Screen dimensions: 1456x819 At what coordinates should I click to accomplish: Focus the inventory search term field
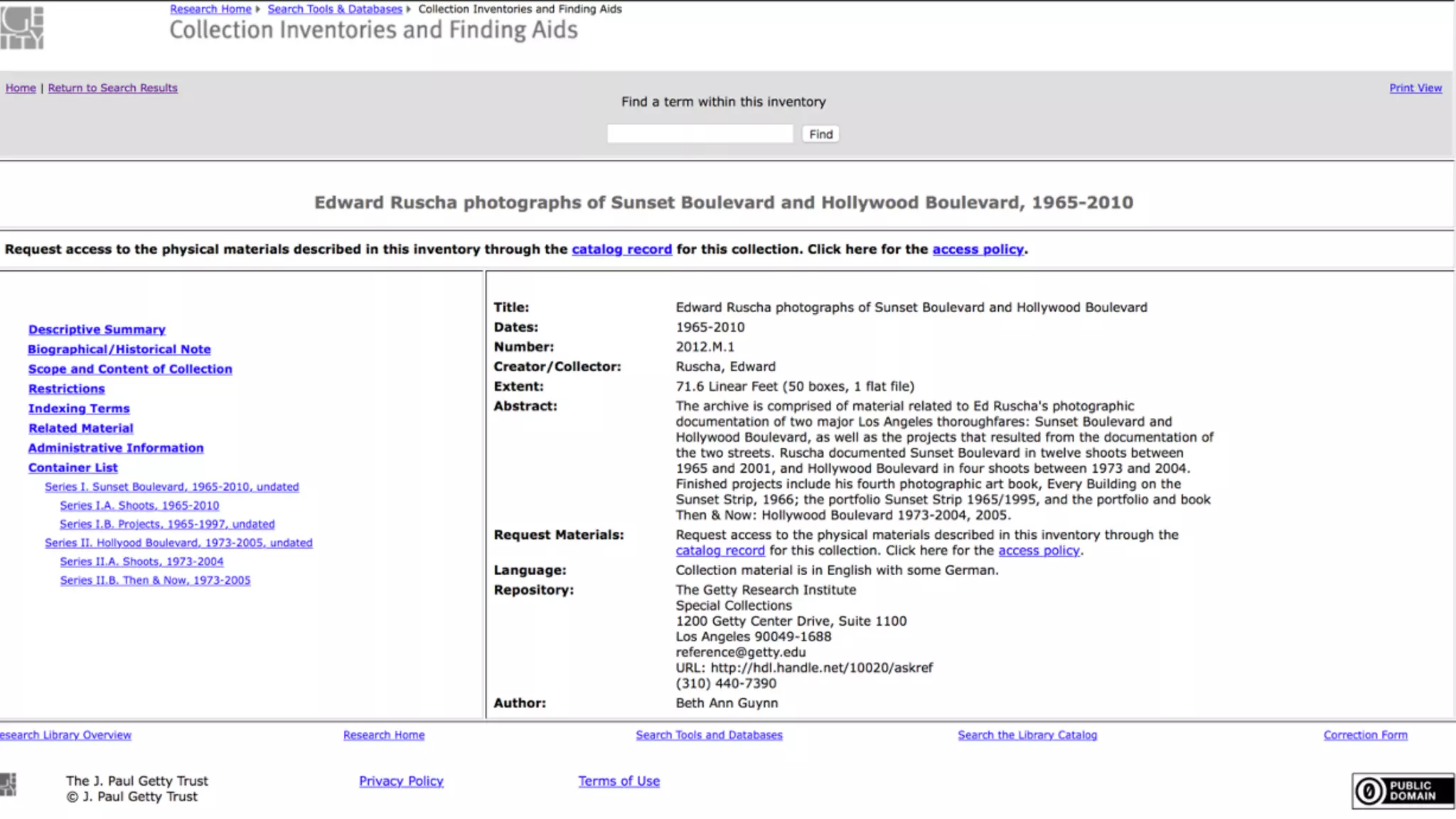point(700,134)
